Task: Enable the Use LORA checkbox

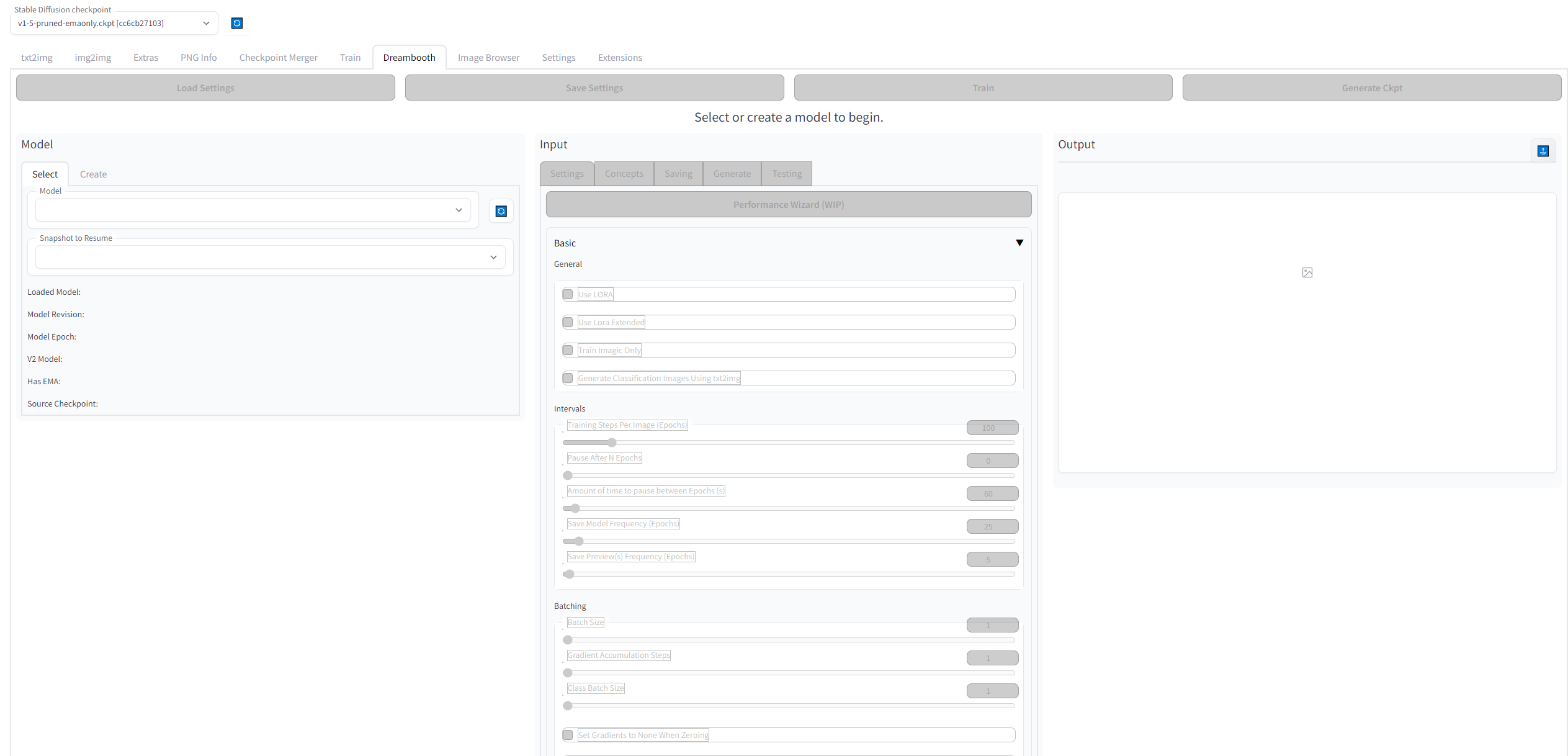Action: pos(568,294)
